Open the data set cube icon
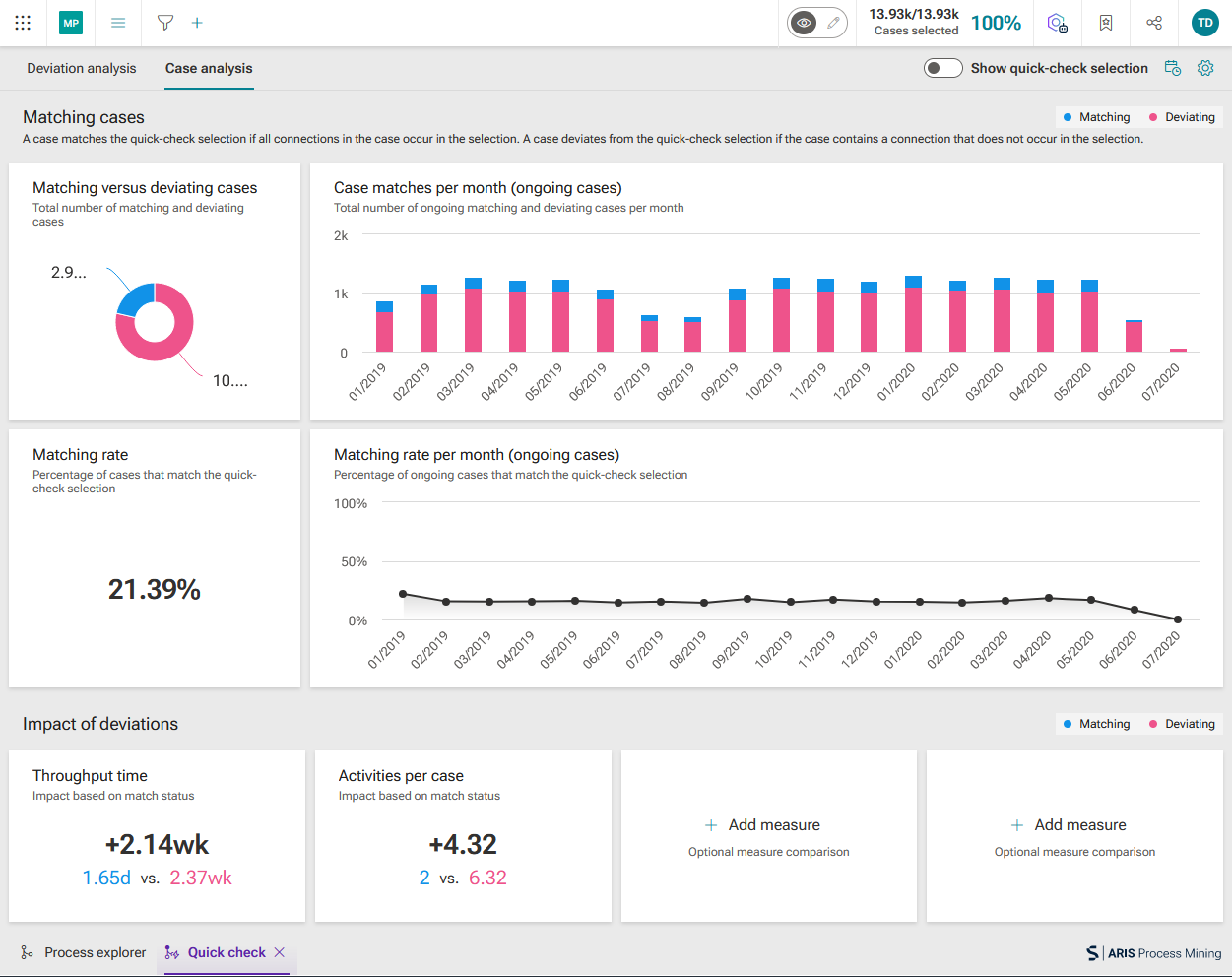 [1058, 23]
